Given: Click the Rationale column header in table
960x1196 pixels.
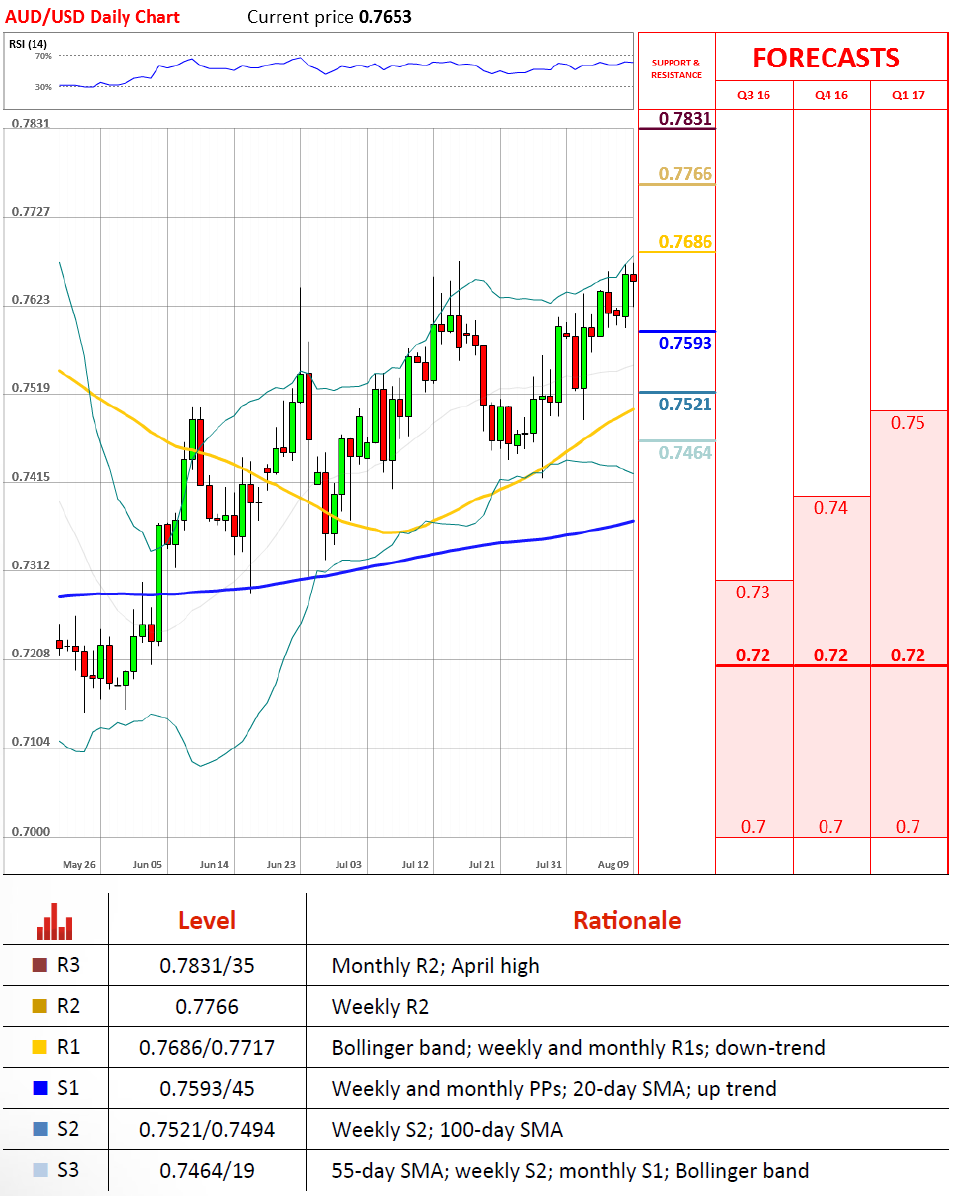Looking at the screenshot, I should click(x=627, y=921).
